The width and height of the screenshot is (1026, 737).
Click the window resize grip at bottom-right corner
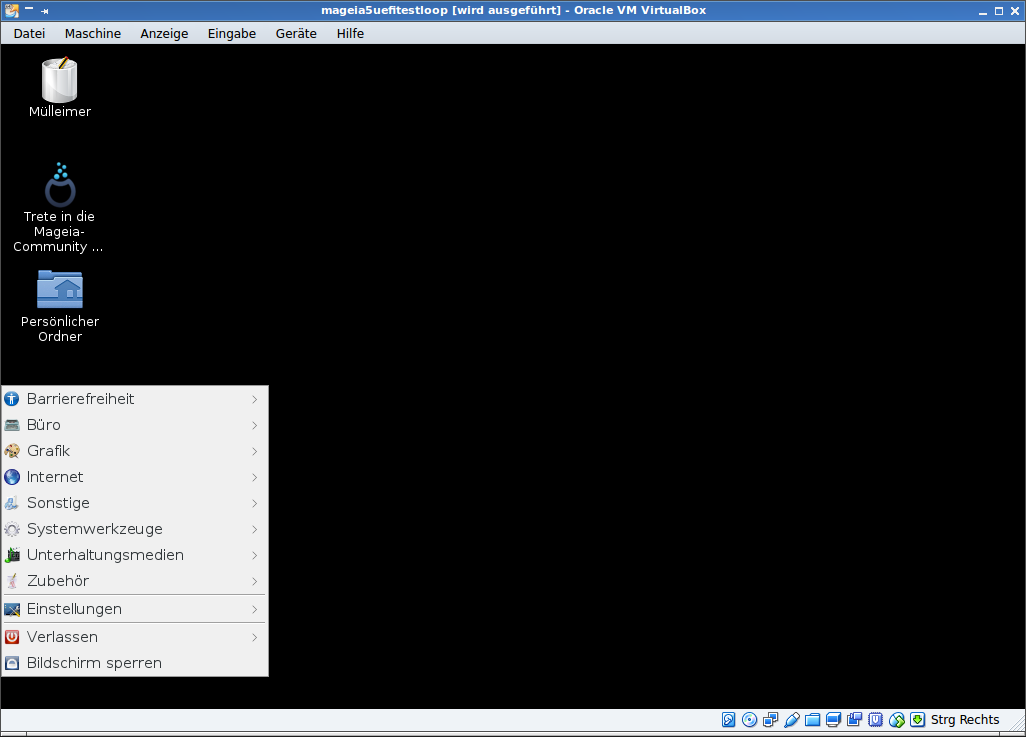1017,723
